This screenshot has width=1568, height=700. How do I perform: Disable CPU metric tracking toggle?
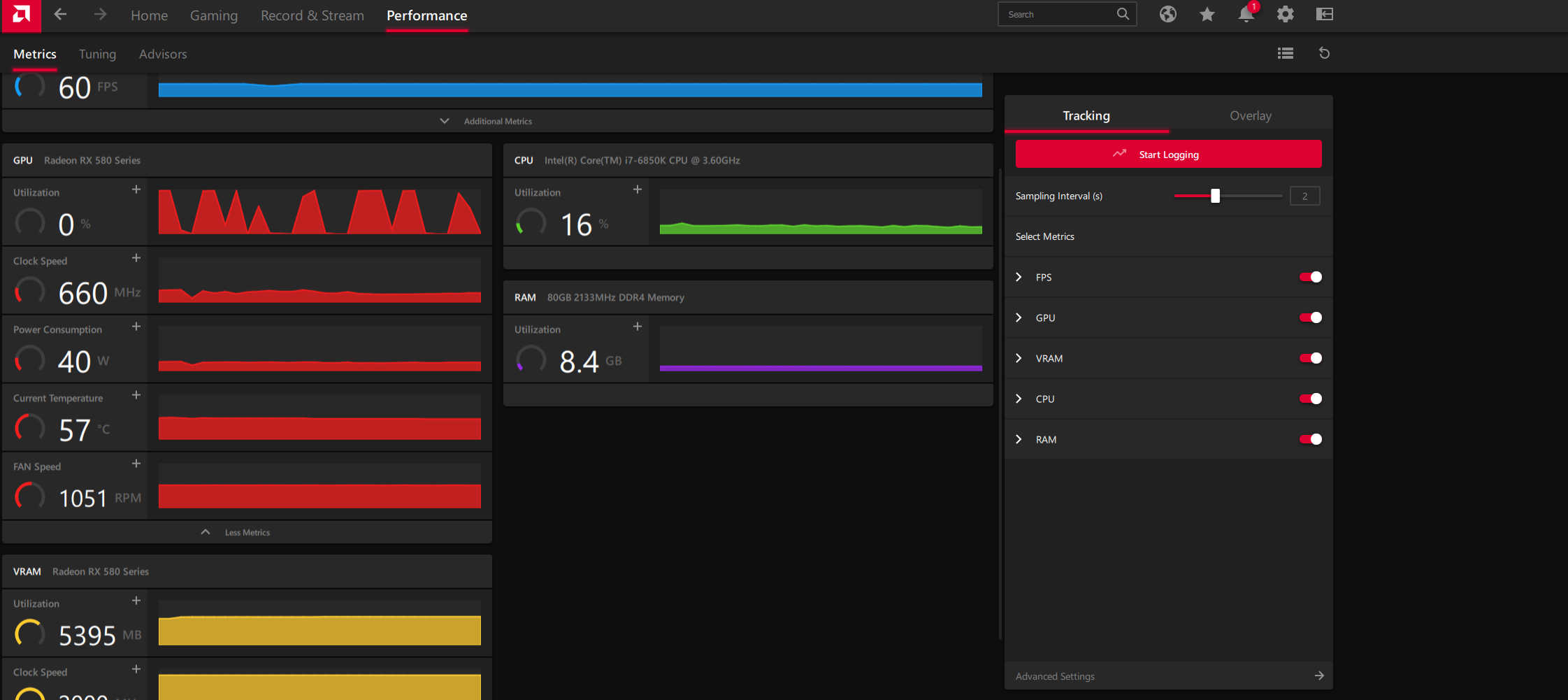[1311, 399]
